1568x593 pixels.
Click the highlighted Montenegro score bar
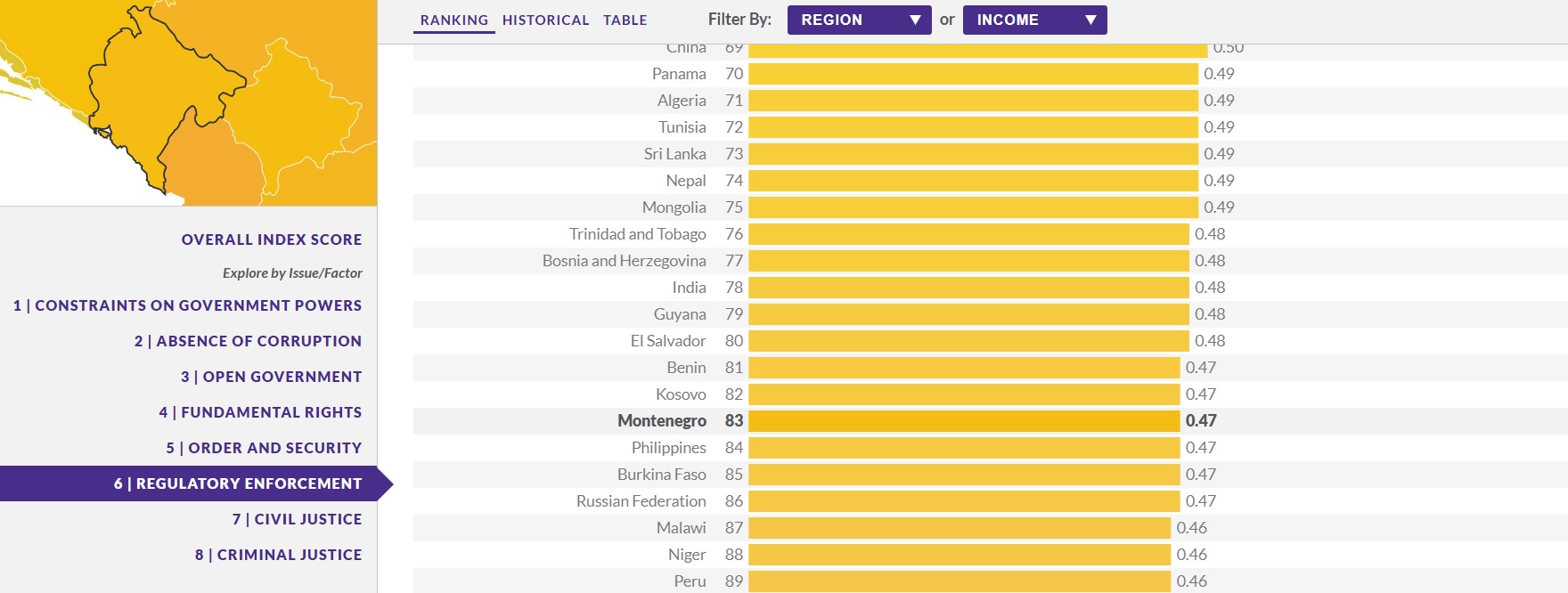click(964, 421)
